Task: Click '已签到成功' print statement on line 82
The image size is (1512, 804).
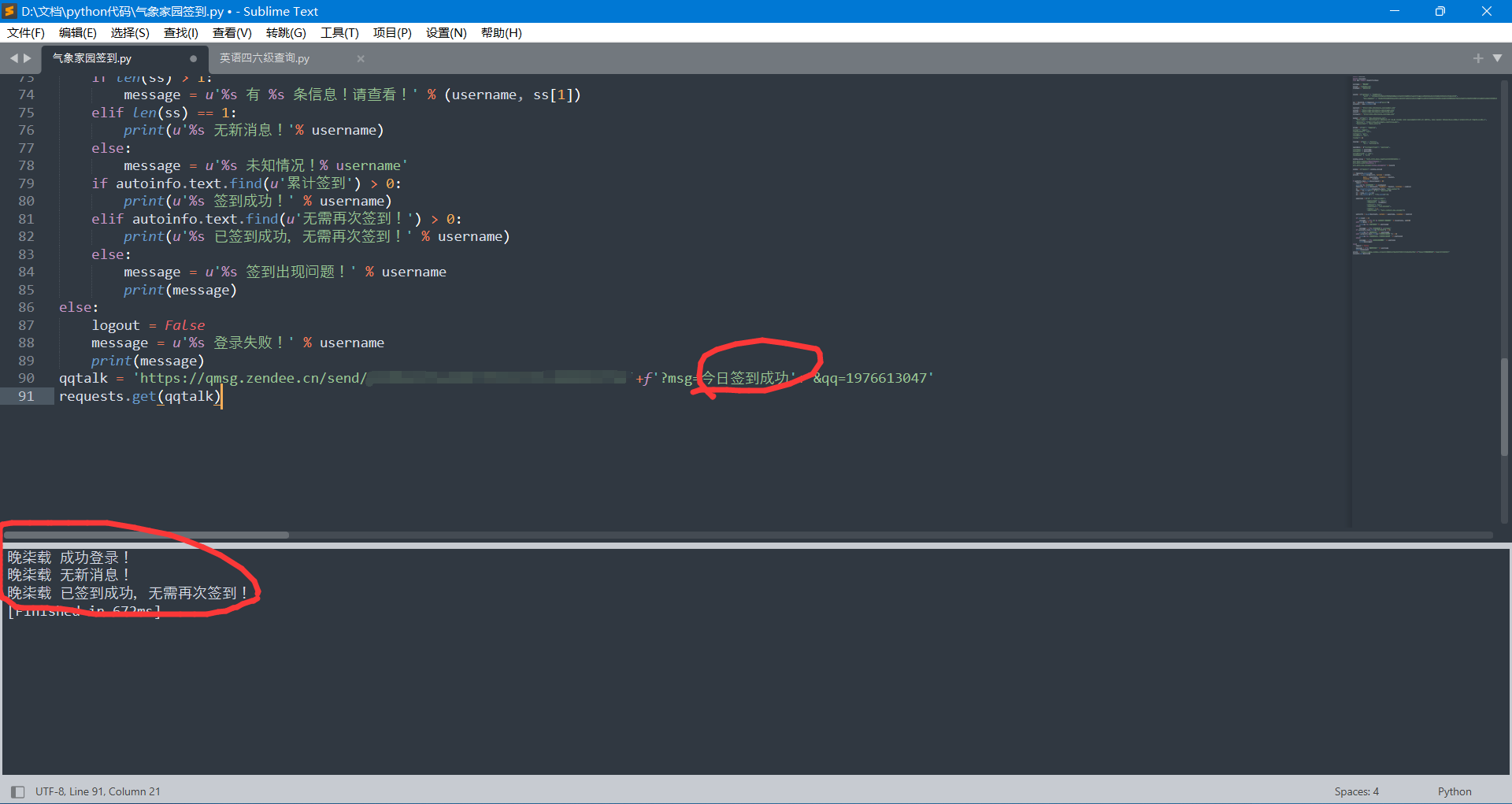Action: point(317,236)
